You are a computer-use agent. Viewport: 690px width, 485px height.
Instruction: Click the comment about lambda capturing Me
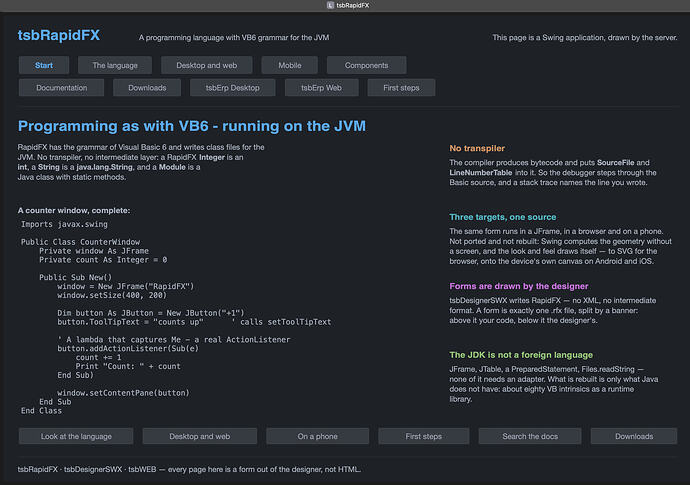point(173,339)
